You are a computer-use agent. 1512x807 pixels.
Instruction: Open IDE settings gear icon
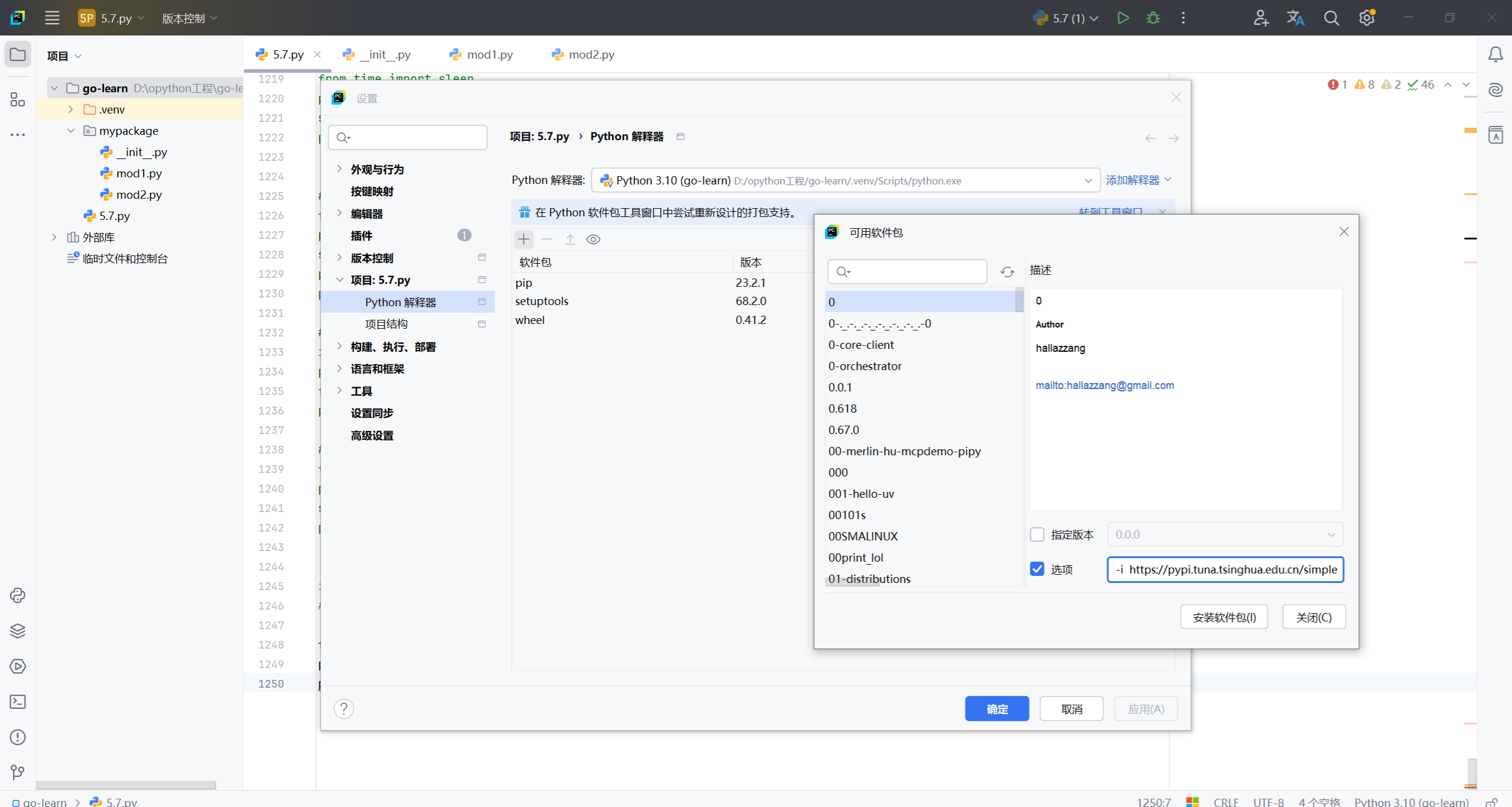[x=1367, y=18]
